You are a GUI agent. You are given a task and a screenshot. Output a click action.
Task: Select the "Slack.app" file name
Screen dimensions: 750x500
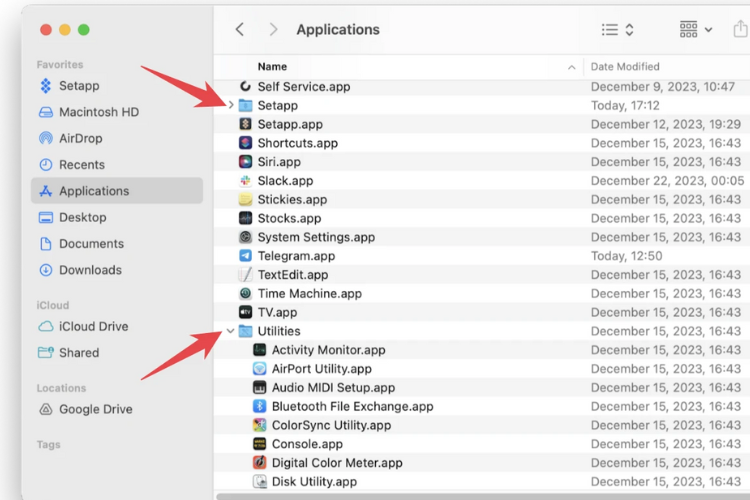[285, 181]
